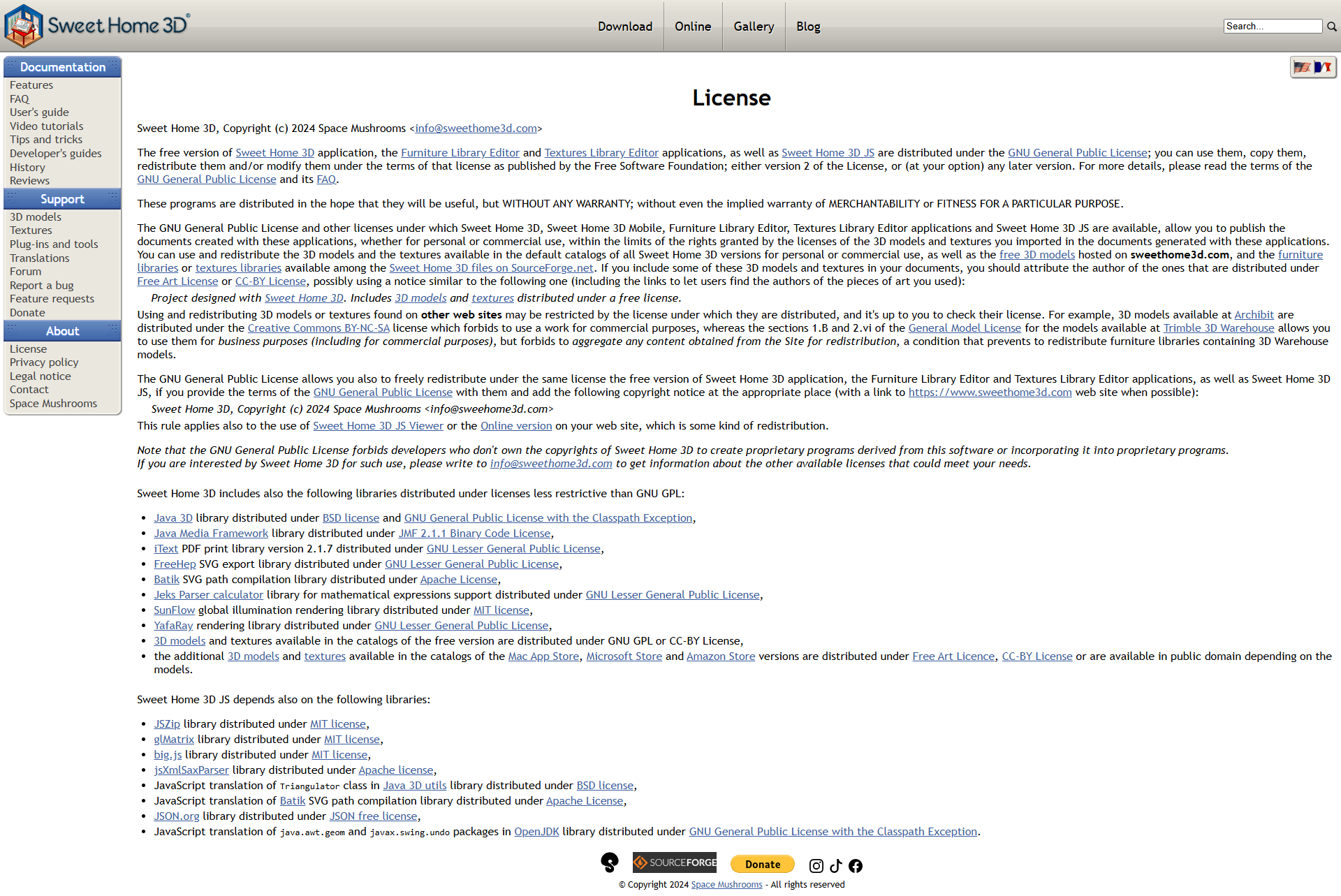Open the FreeHep library link
The image size is (1341, 896).
[175, 564]
